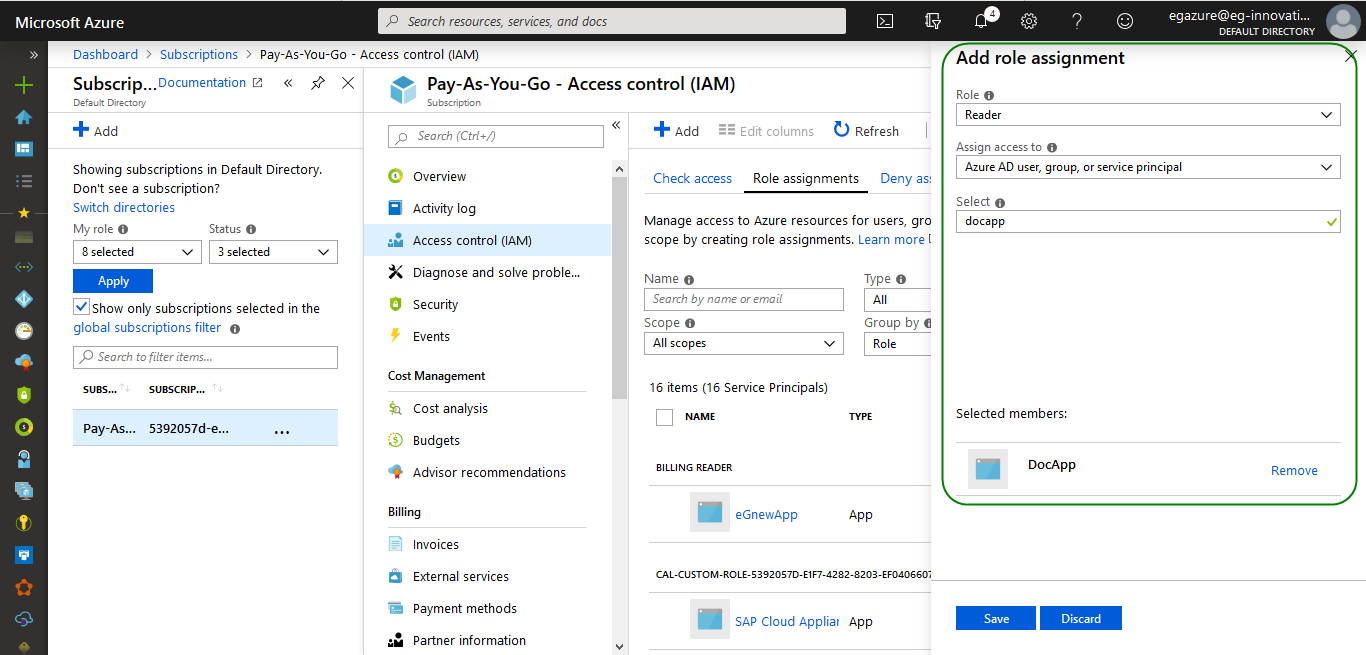Screen dimensions: 1366x655
Task: Open the Role dropdown set to Reader
Action: pyautogui.click(x=1148, y=115)
